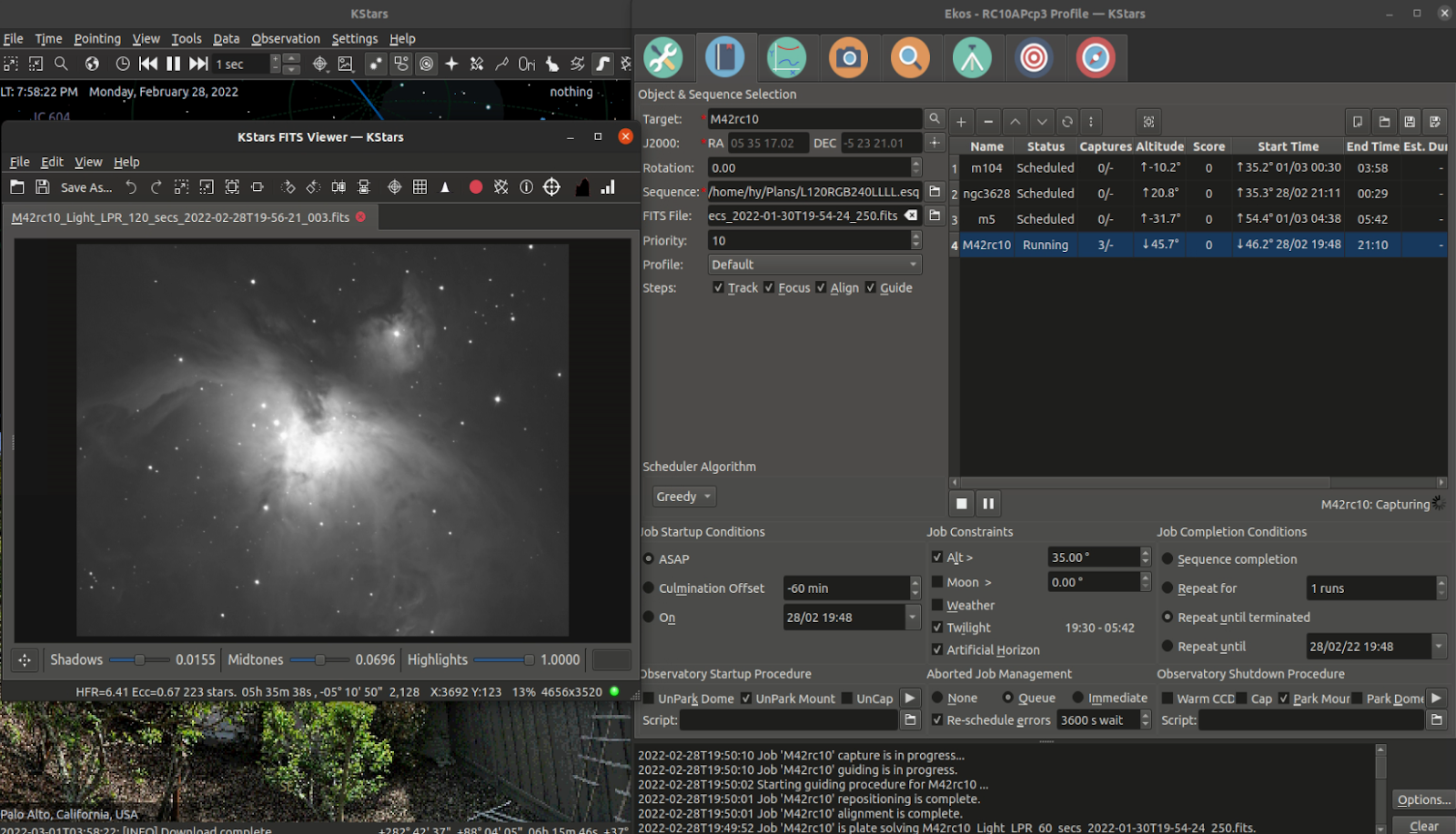Open the KStars Observation menu
Screen dimensions: 1456x834
click(286, 38)
